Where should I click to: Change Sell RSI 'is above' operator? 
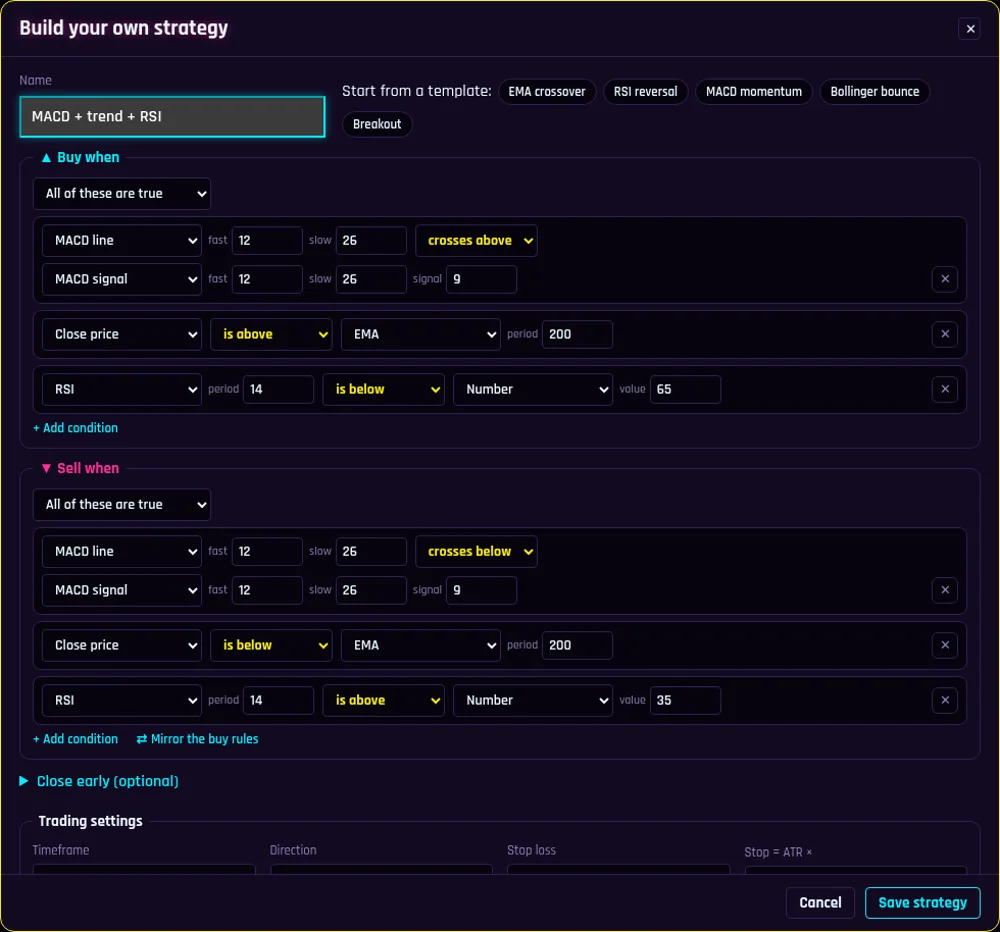(383, 700)
